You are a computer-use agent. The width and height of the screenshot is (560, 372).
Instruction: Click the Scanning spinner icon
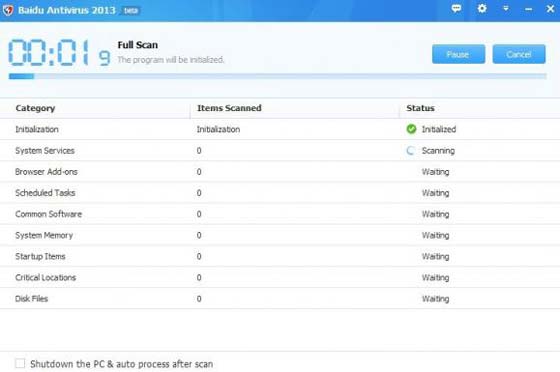click(x=411, y=150)
